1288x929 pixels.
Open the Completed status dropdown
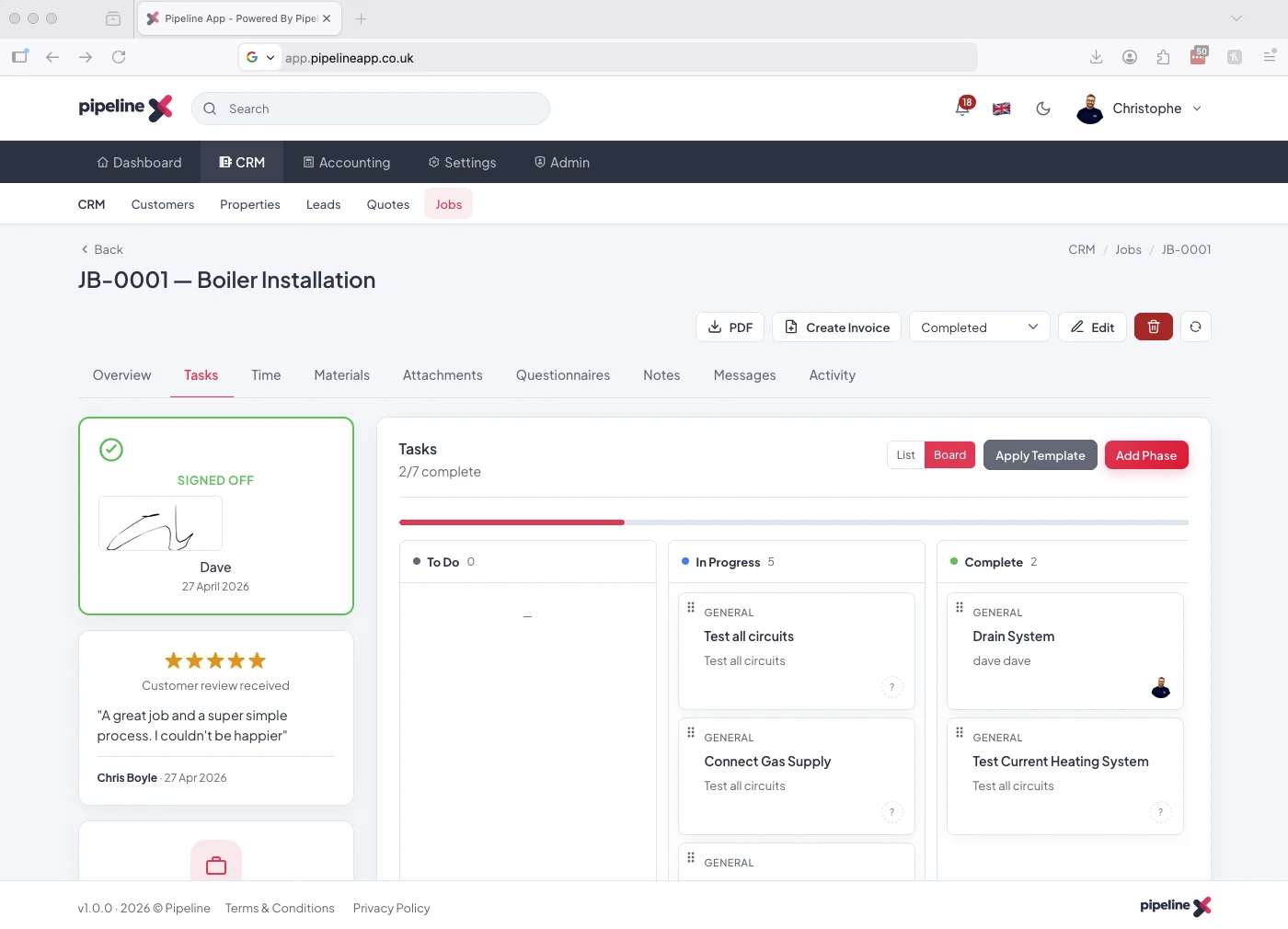[980, 327]
